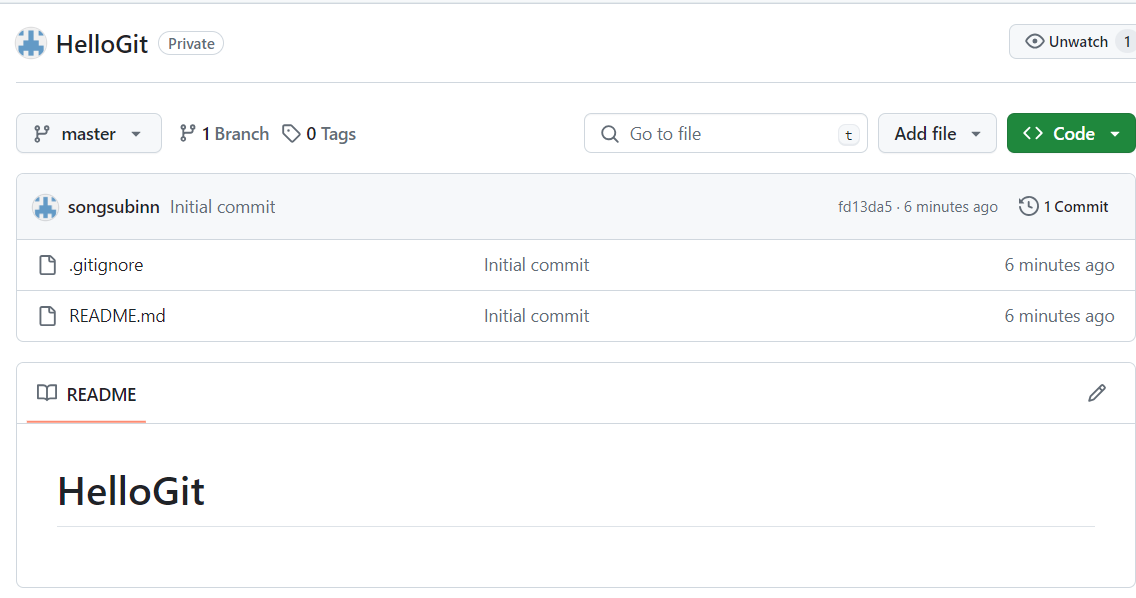Expand the Add file dropdown

(937, 134)
